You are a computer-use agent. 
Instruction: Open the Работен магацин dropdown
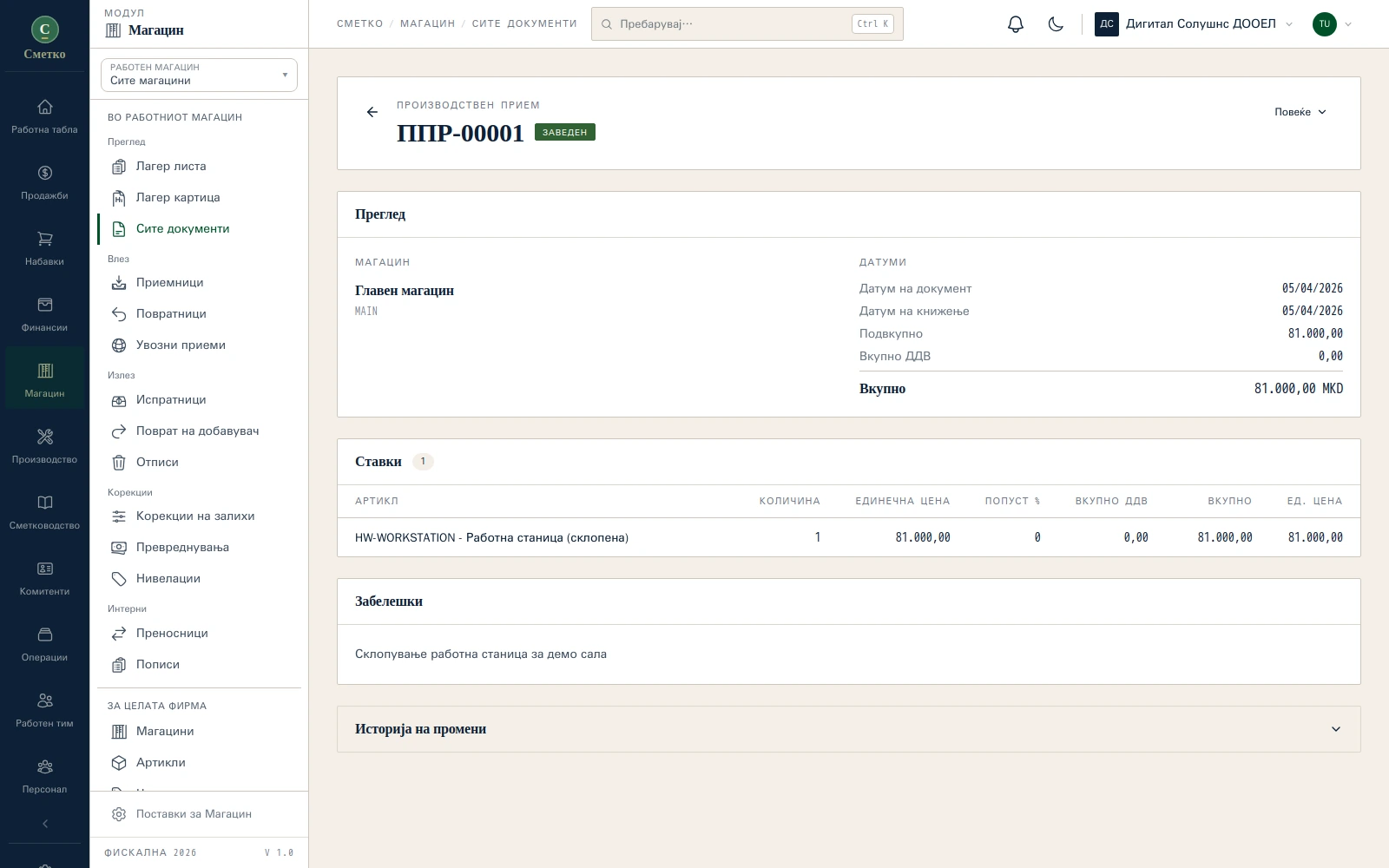199,75
